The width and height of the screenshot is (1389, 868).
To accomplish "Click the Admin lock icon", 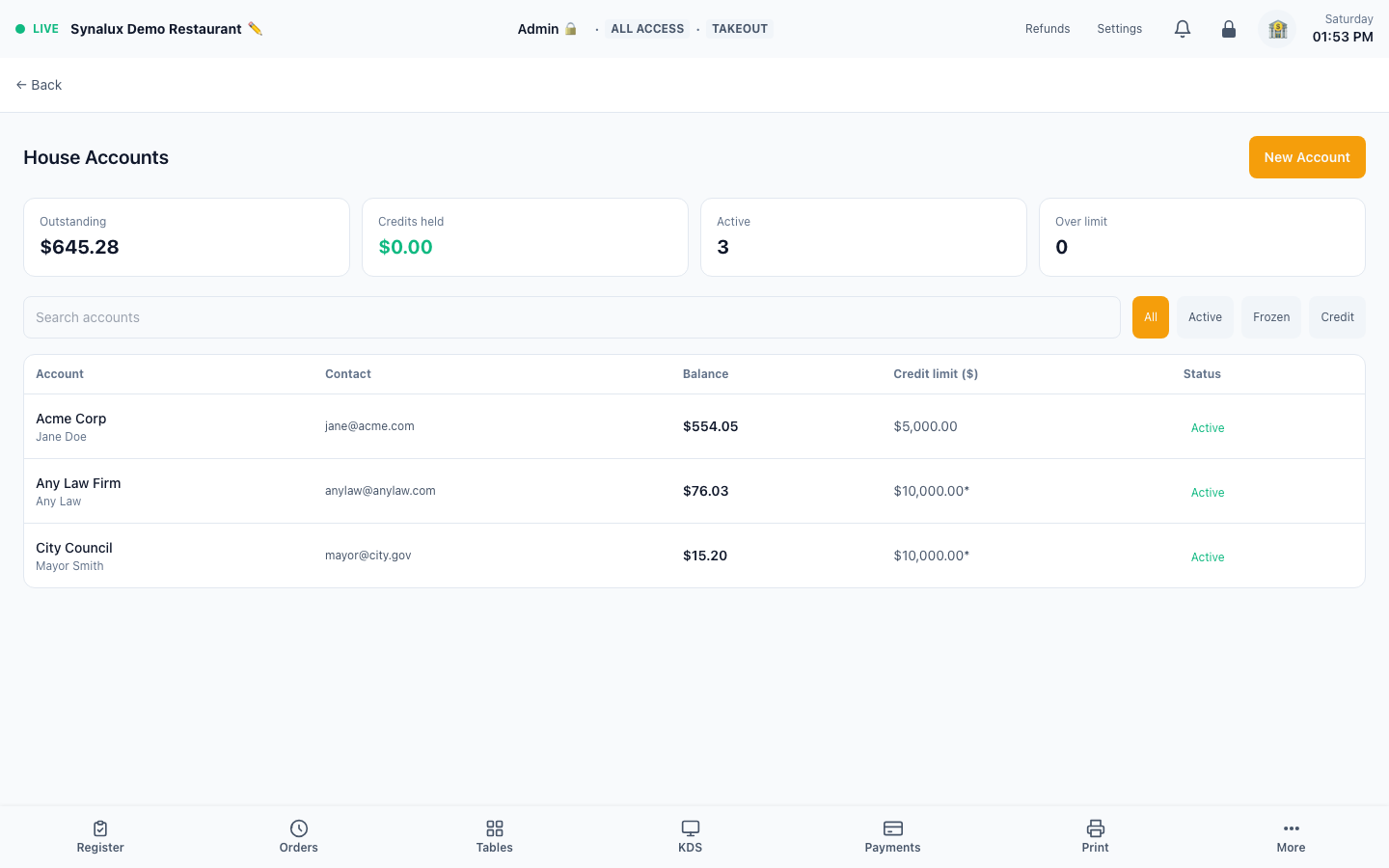I will pyautogui.click(x=571, y=29).
